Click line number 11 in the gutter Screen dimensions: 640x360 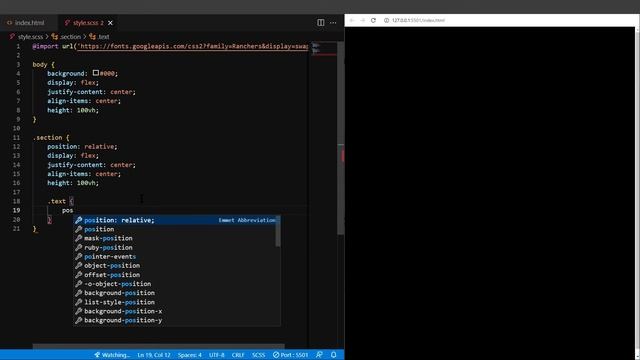tap(16, 138)
